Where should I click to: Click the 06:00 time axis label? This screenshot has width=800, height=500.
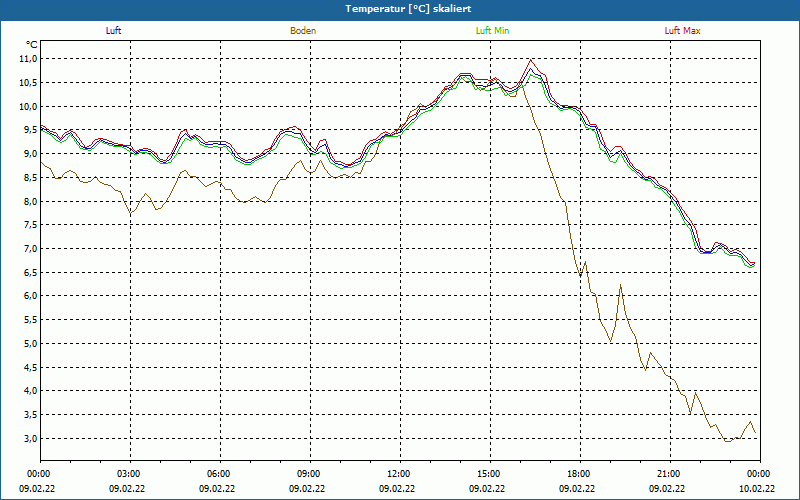tap(220, 474)
